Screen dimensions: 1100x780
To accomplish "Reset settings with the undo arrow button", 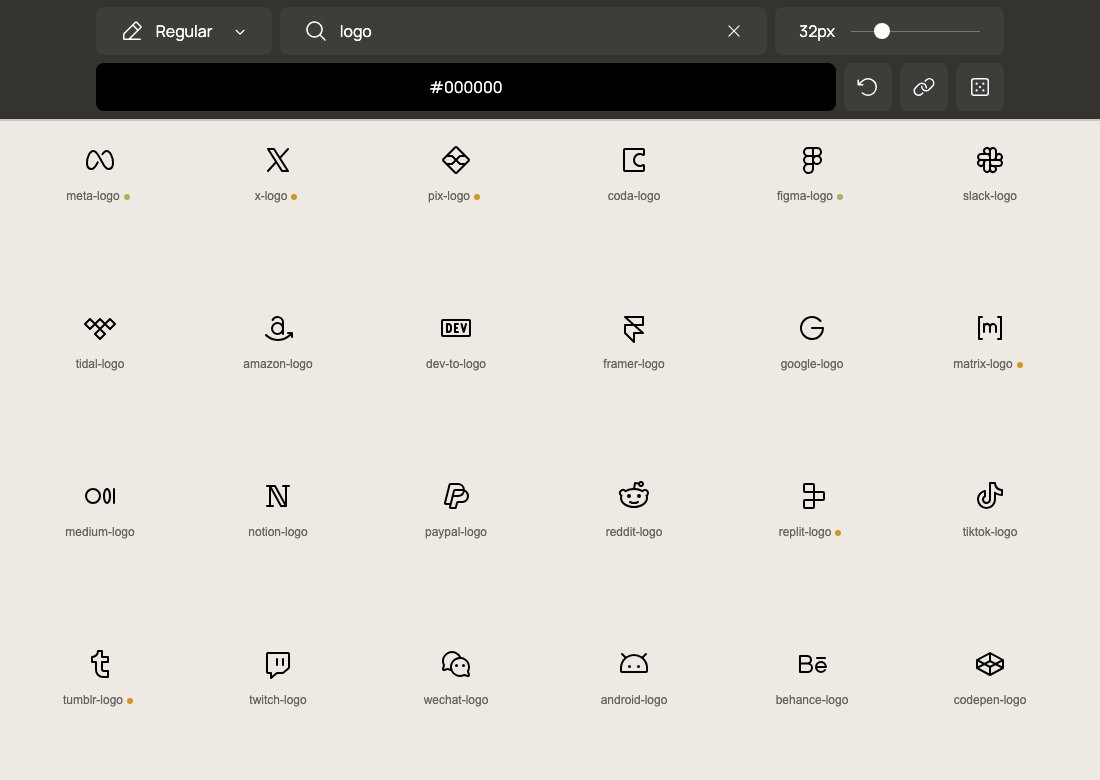I will coord(868,87).
